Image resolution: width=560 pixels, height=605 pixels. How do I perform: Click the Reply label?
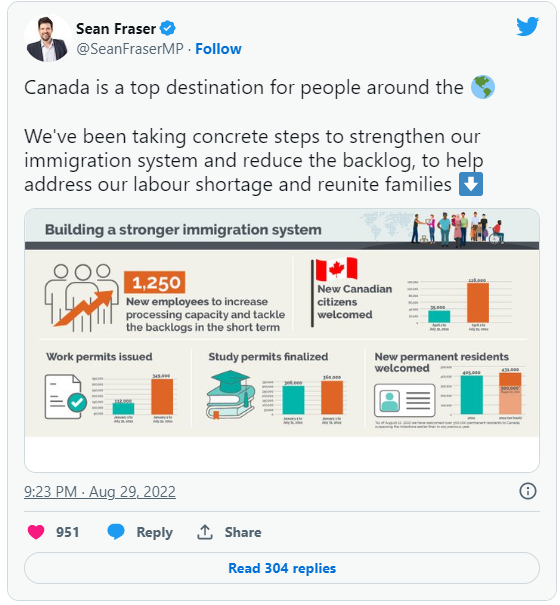coord(154,532)
